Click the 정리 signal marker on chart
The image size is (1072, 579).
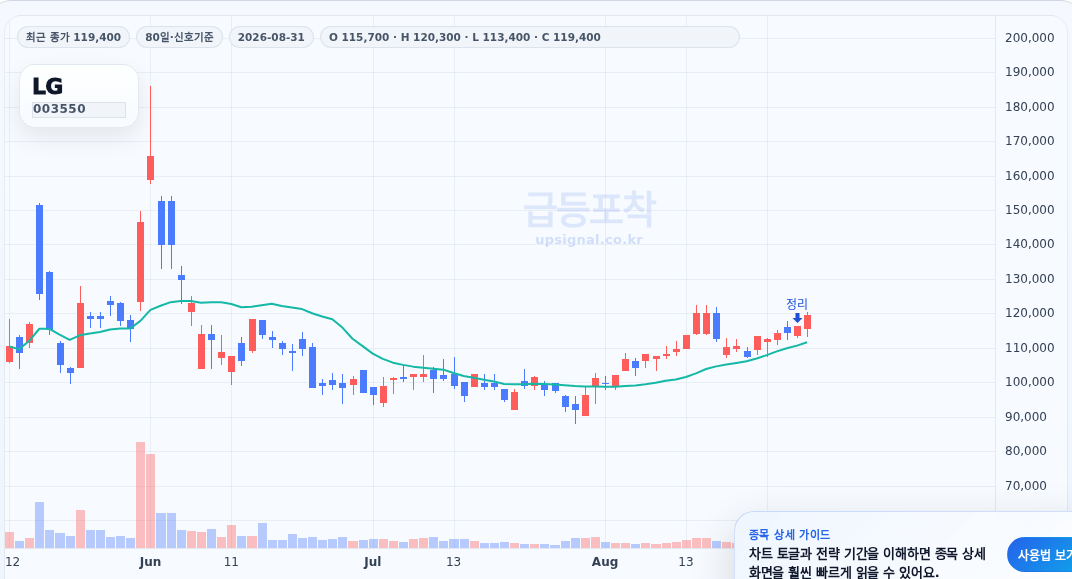coord(796,304)
